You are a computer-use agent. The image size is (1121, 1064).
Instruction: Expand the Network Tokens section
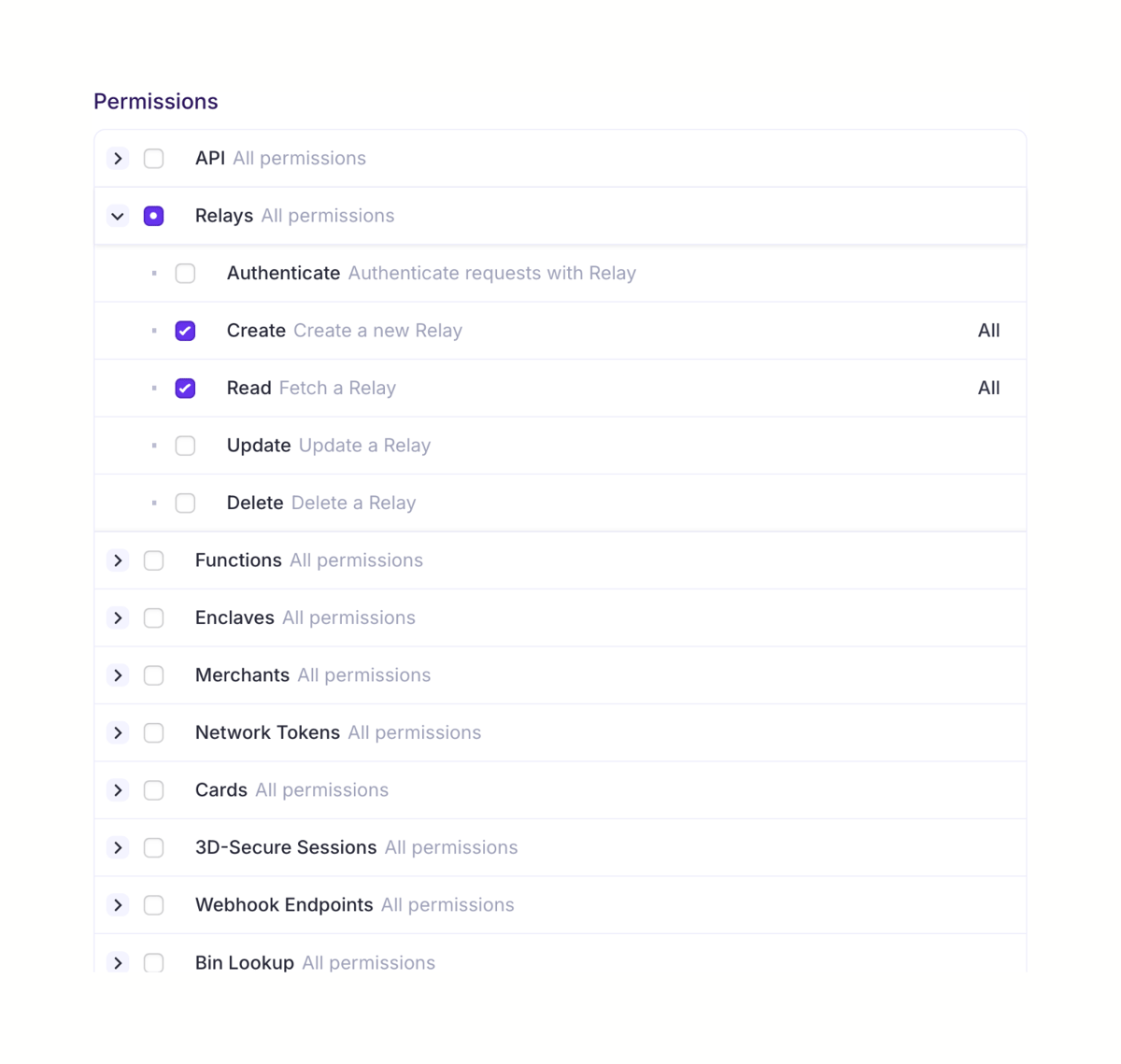coord(118,732)
